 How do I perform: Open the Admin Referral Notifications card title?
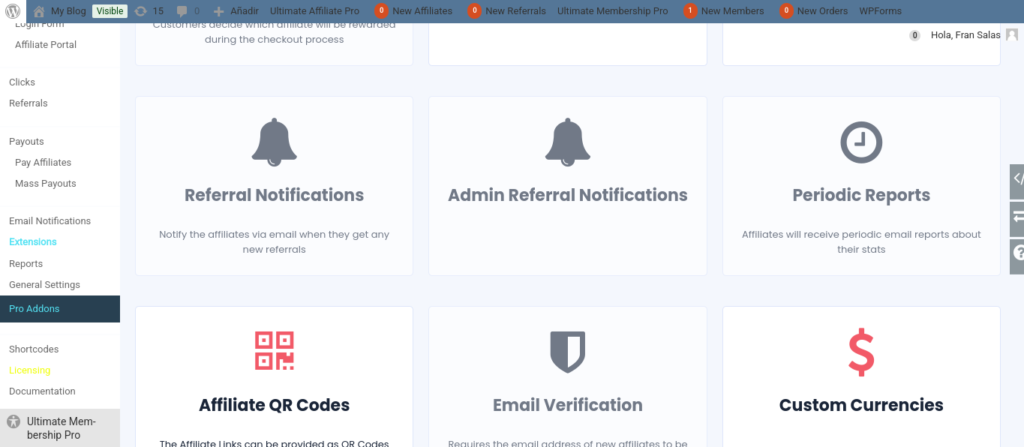click(x=568, y=195)
